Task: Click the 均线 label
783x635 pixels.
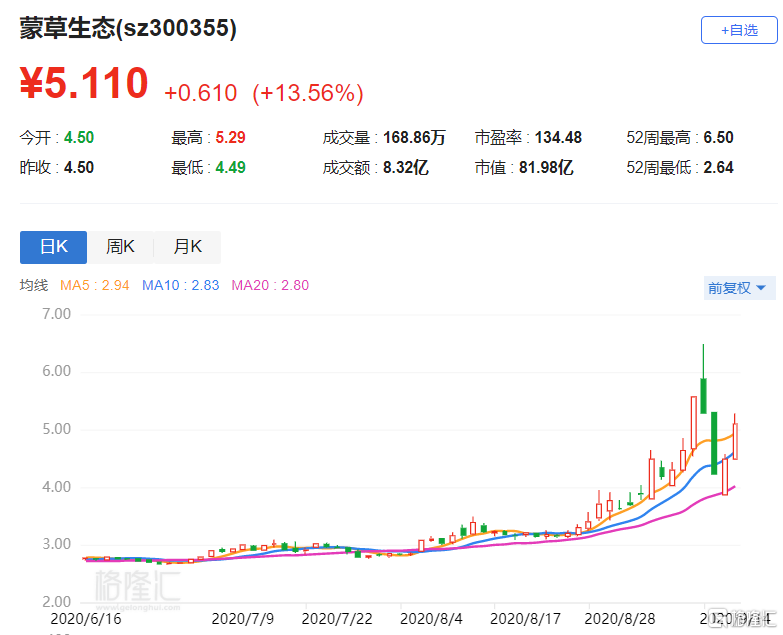Action: [34, 285]
